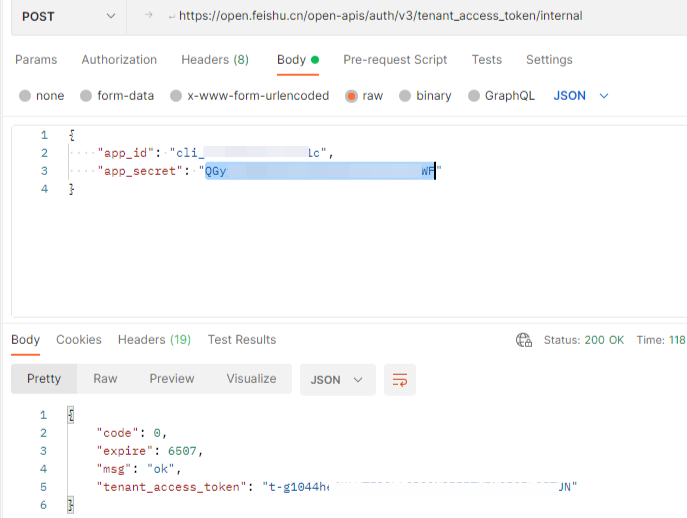Open the response JSON format dropdown

pyautogui.click(x=337, y=380)
